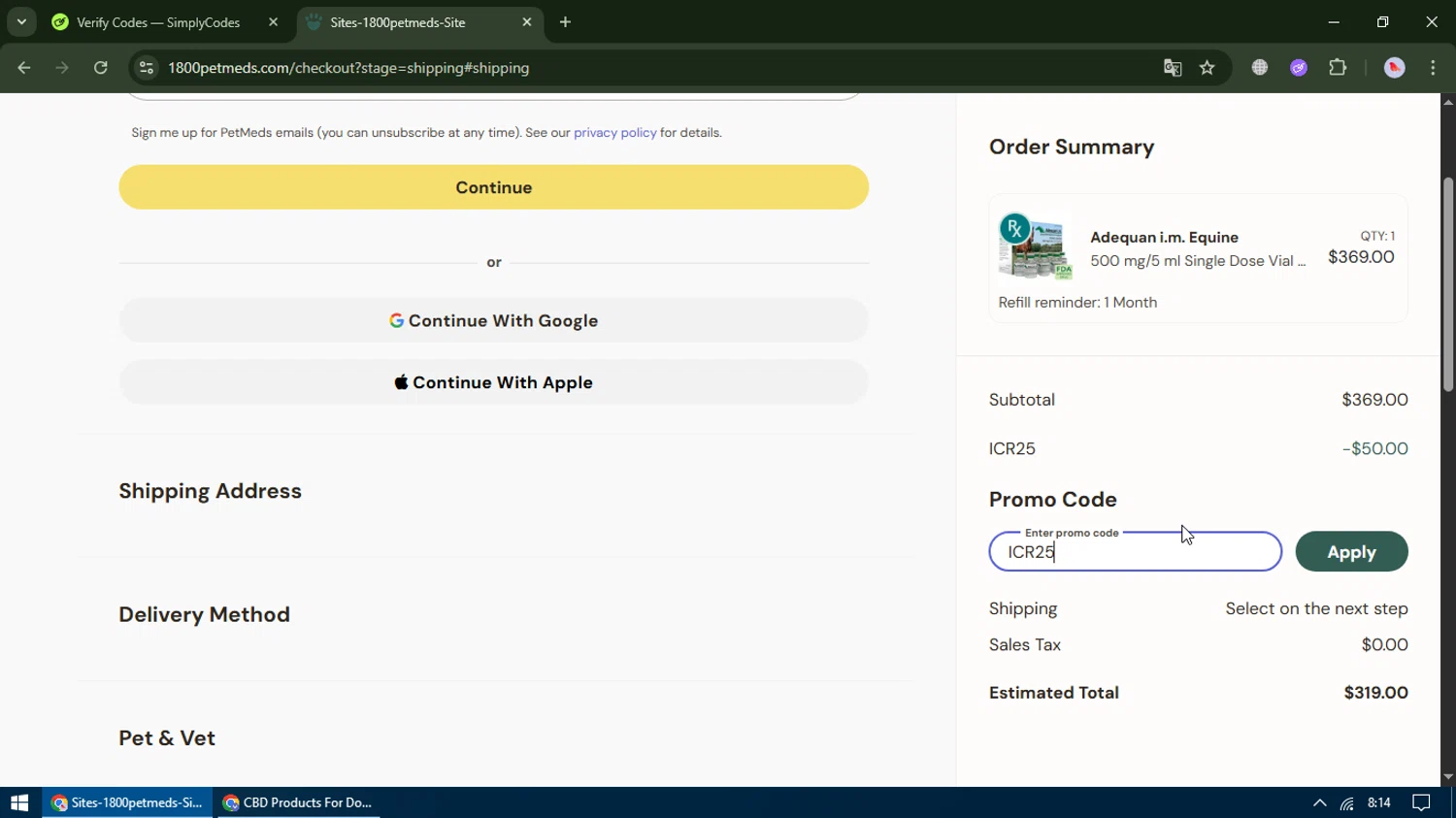Open Chrome three-dot menu
Viewport: 1456px width, 818px height.
tap(1433, 68)
